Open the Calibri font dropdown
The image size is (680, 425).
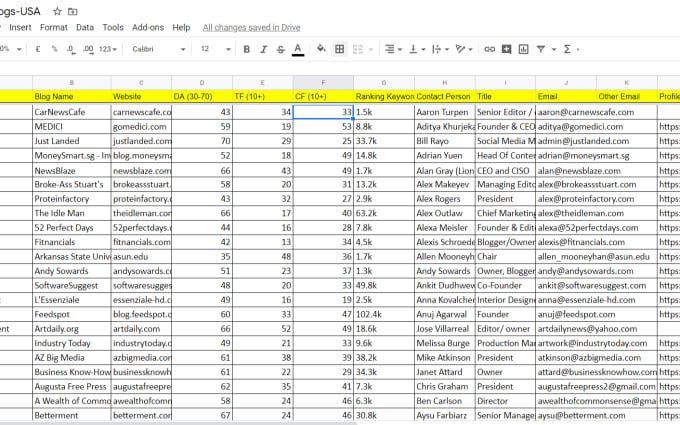click(x=158, y=49)
